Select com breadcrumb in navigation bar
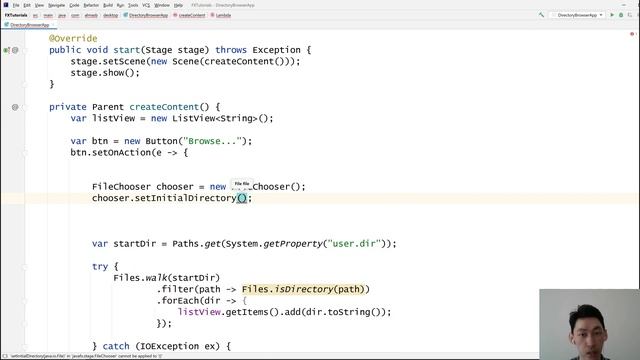This screenshot has width=640, height=360. (76, 15)
